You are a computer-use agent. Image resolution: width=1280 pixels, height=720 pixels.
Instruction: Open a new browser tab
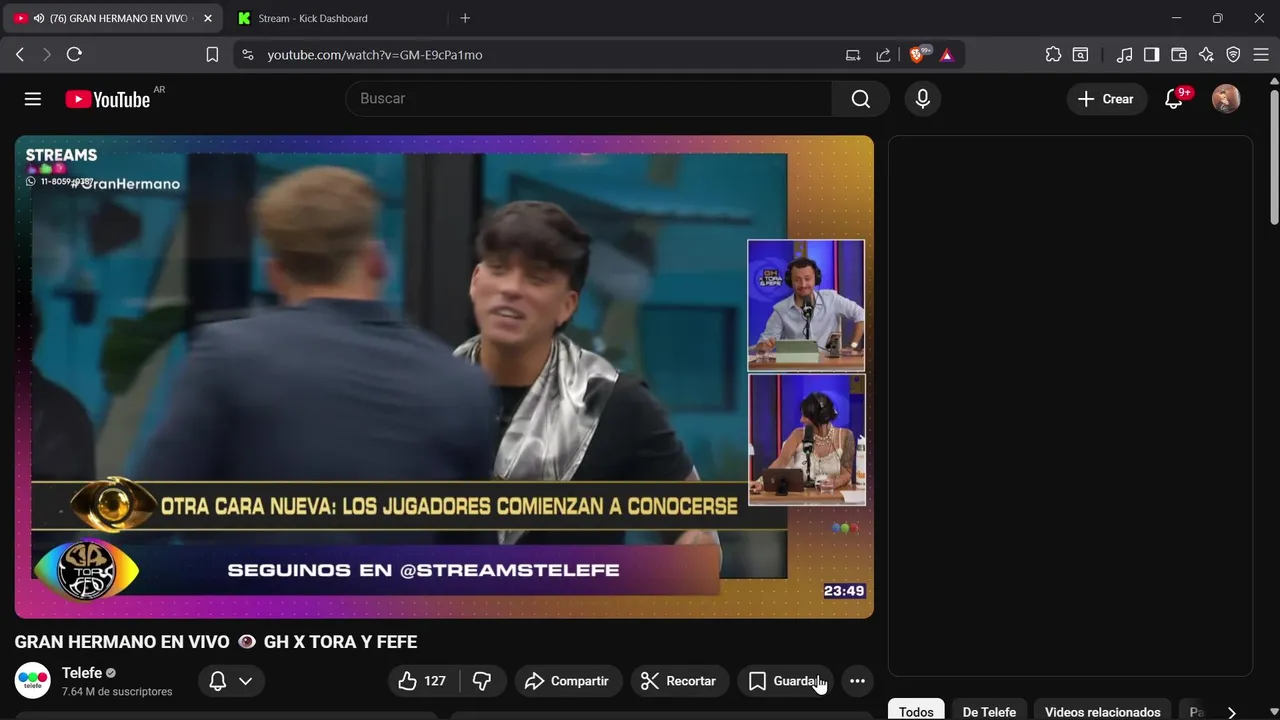click(x=465, y=18)
